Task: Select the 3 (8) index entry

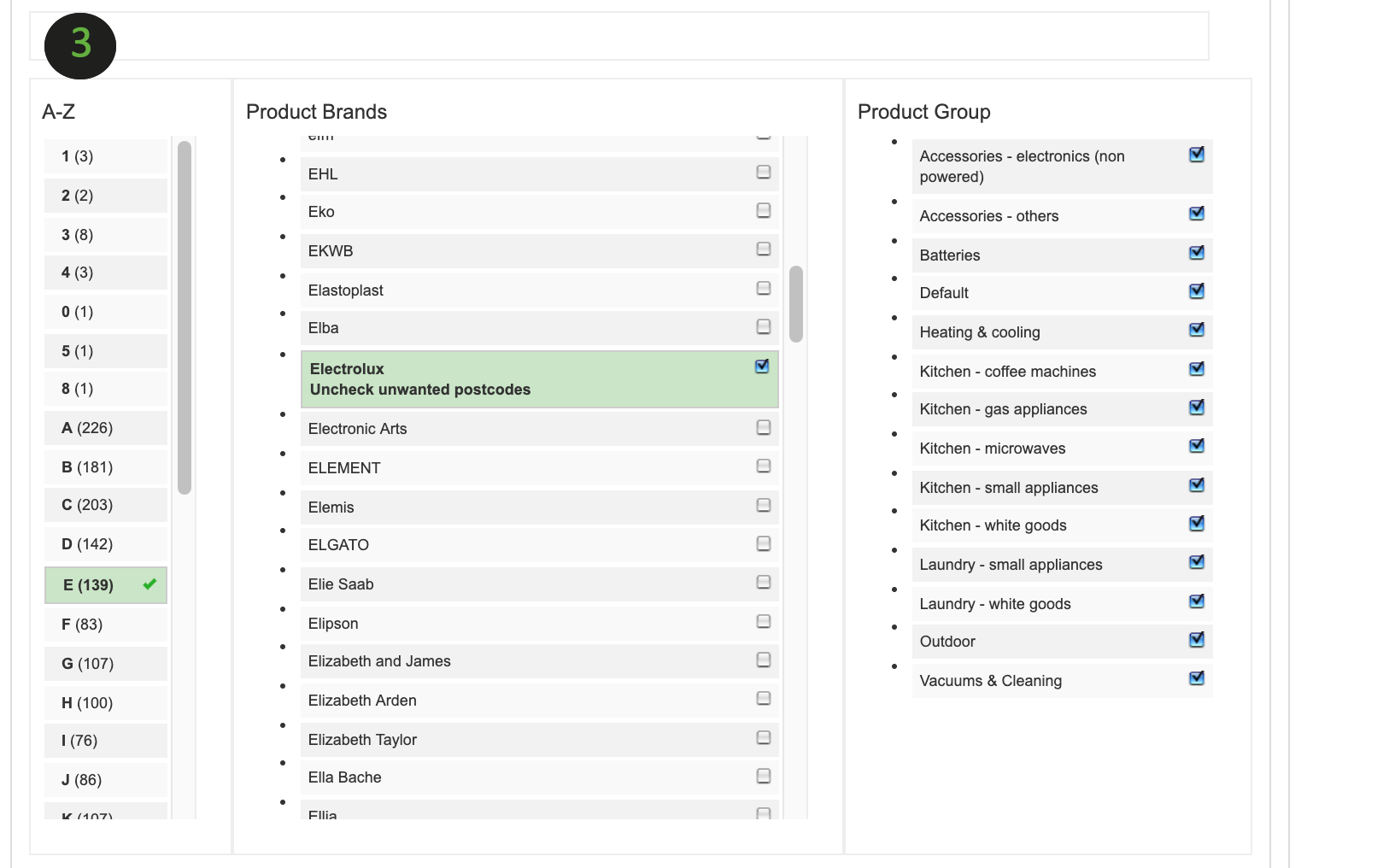Action: tap(106, 235)
